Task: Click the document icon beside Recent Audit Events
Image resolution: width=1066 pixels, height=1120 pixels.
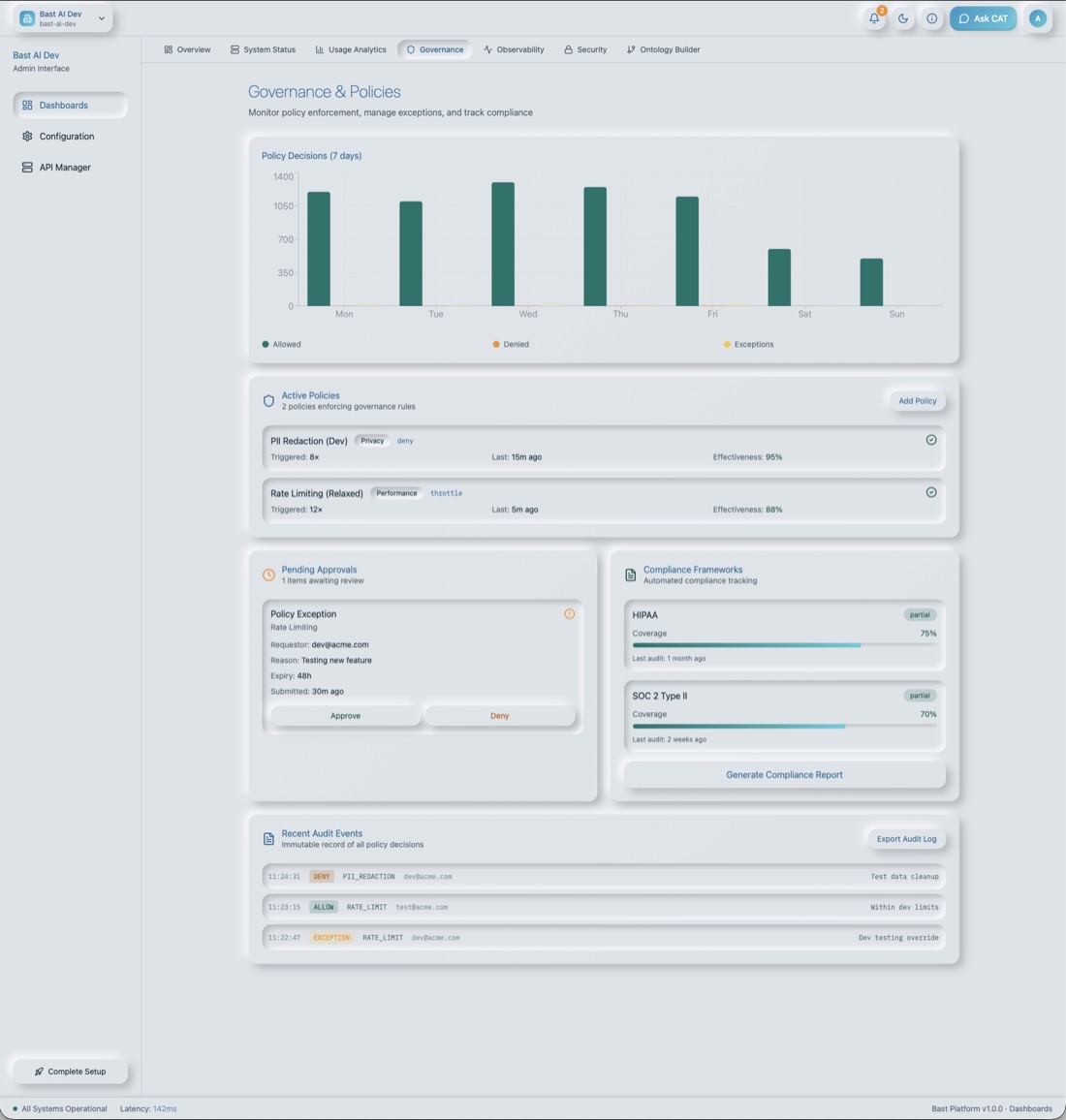Action: (268, 839)
